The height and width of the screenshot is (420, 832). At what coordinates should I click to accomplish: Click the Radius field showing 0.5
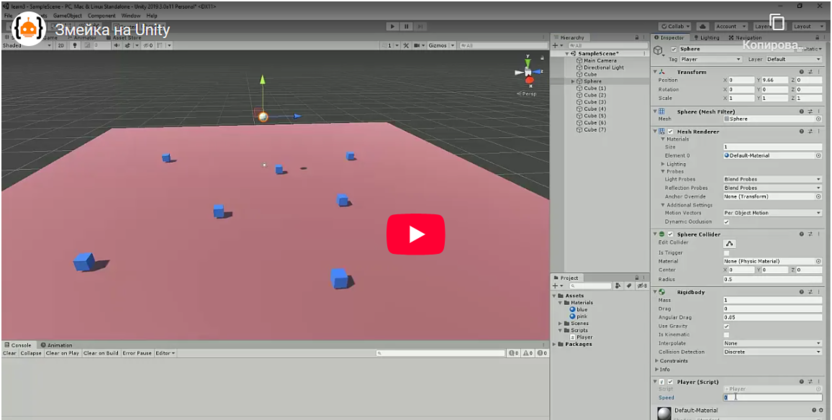pyautogui.click(x=773, y=279)
